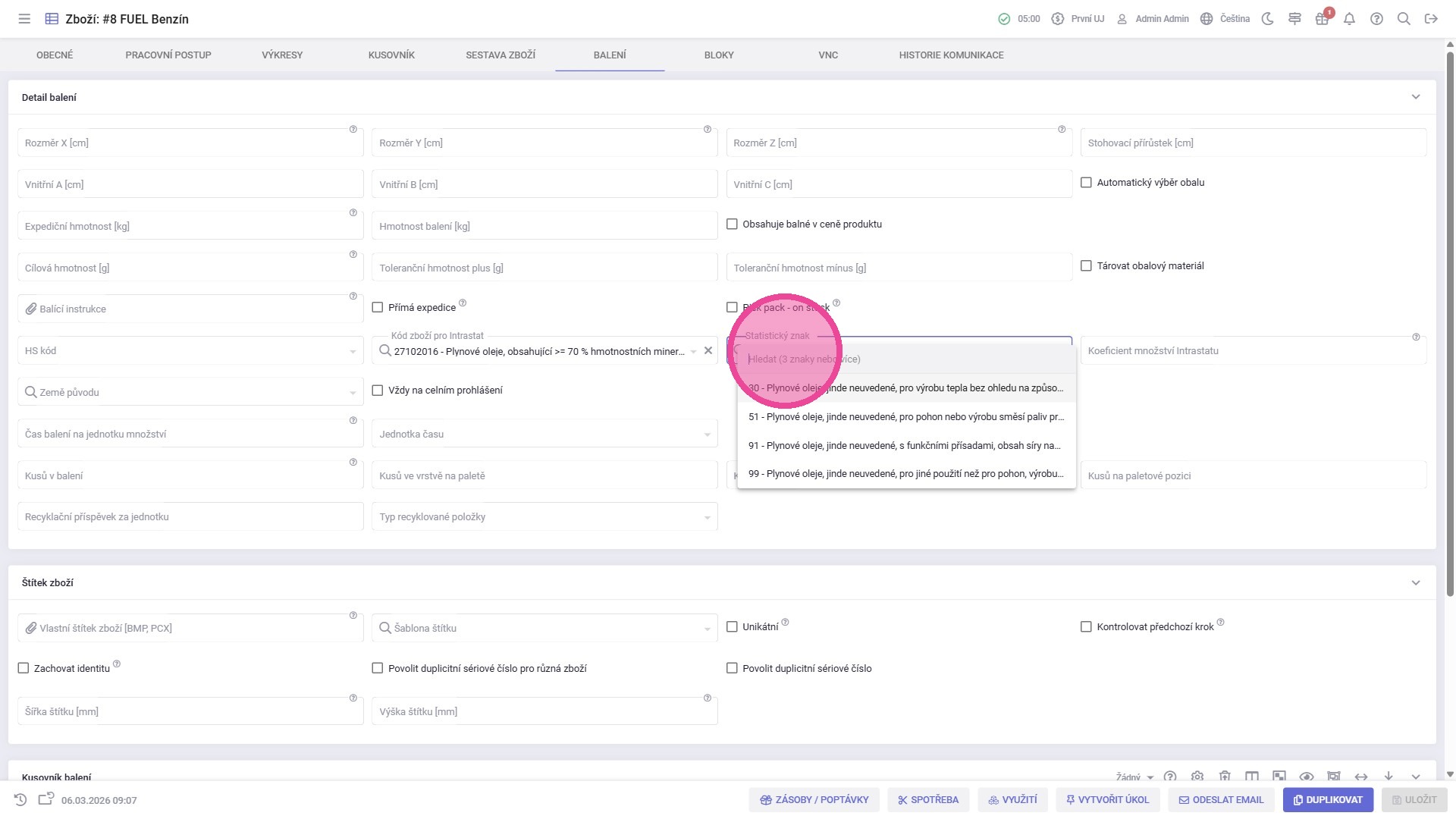1456x819 pixels.
Task: Open the notifications bell
Action: (x=1349, y=19)
